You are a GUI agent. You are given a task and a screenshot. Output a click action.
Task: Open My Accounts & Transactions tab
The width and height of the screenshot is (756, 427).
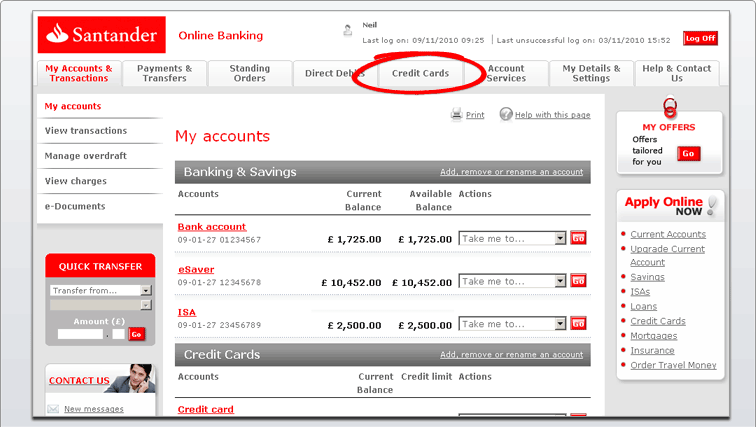[79, 73]
